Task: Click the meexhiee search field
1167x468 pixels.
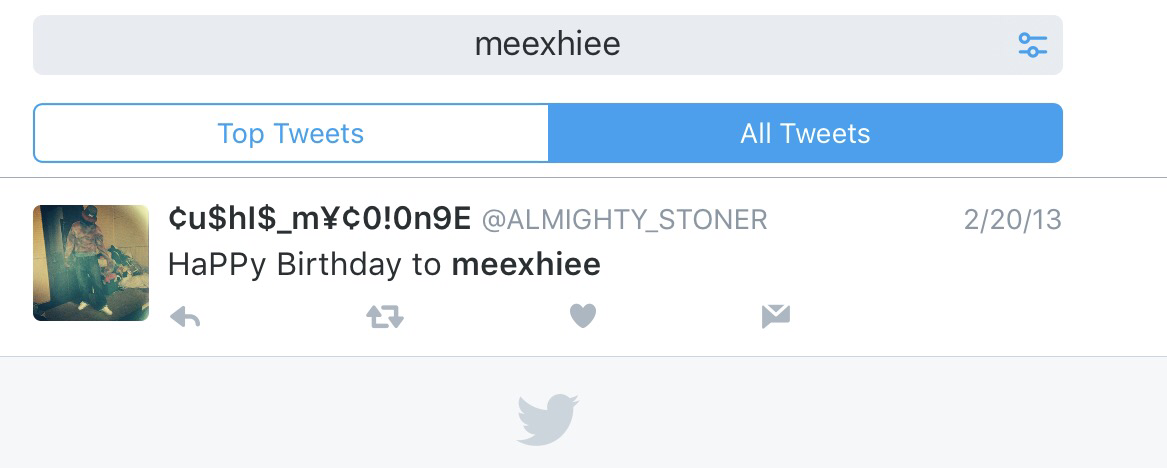Action: tap(547, 45)
